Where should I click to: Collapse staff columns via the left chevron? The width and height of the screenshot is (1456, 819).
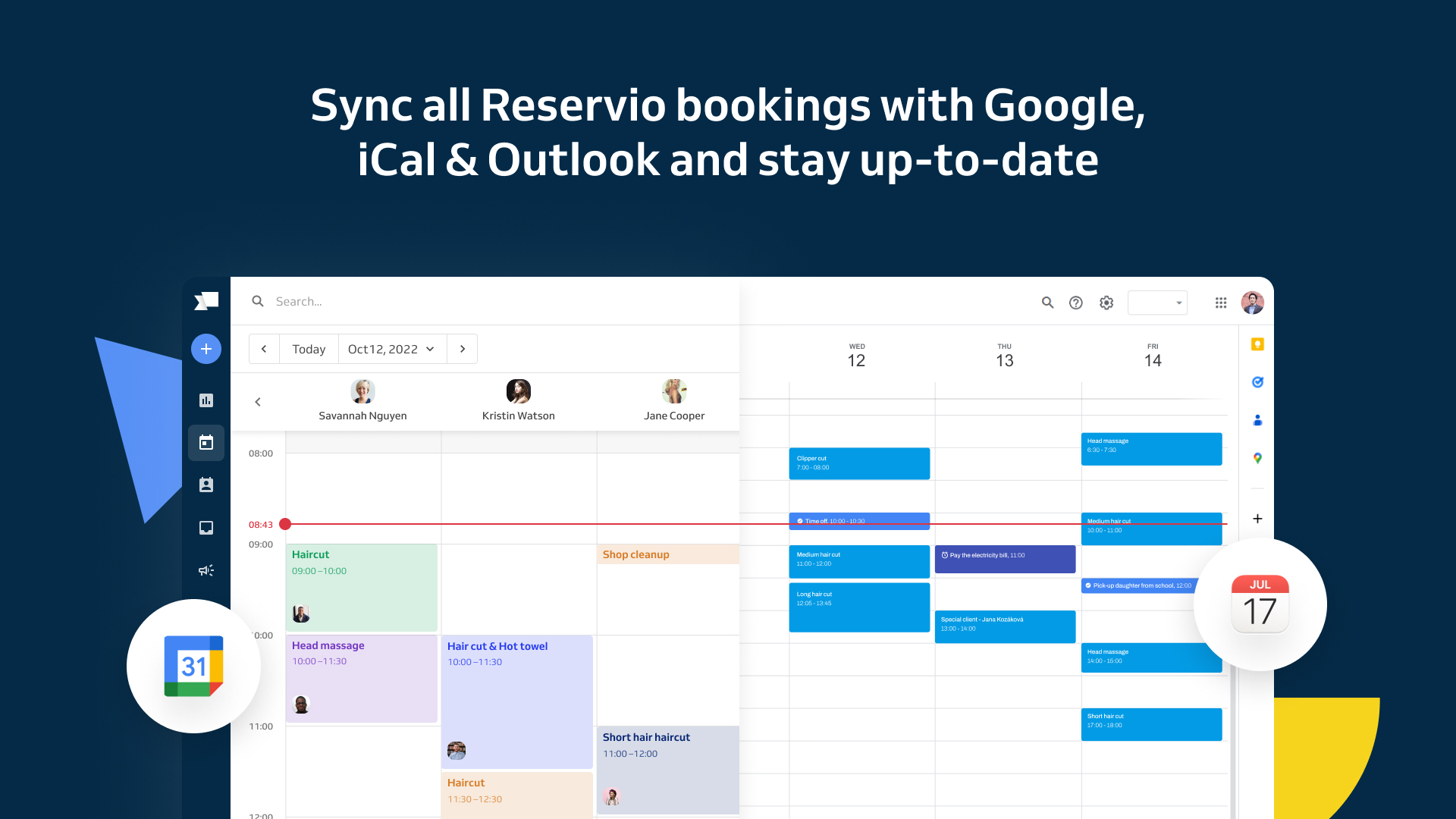click(258, 402)
